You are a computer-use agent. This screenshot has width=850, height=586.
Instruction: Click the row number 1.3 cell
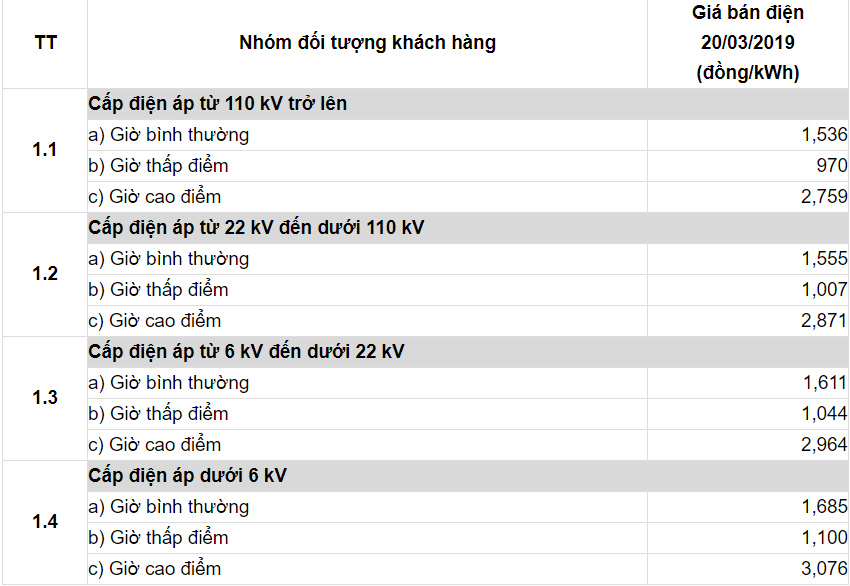45,398
